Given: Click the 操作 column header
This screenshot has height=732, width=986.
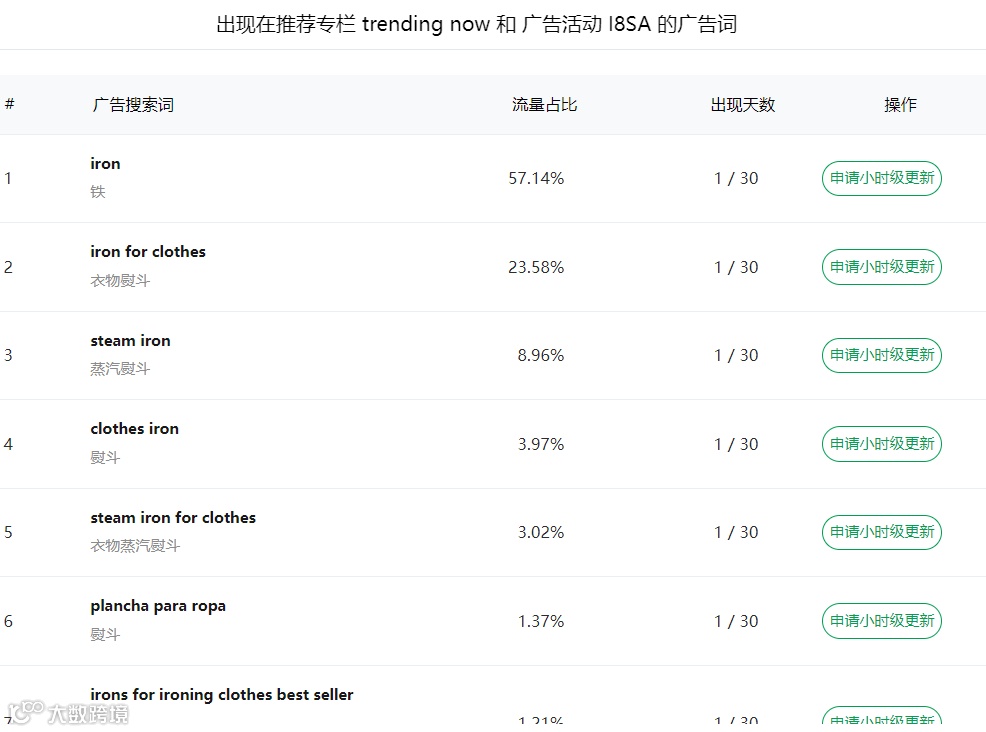Looking at the screenshot, I should (x=900, y=104).
